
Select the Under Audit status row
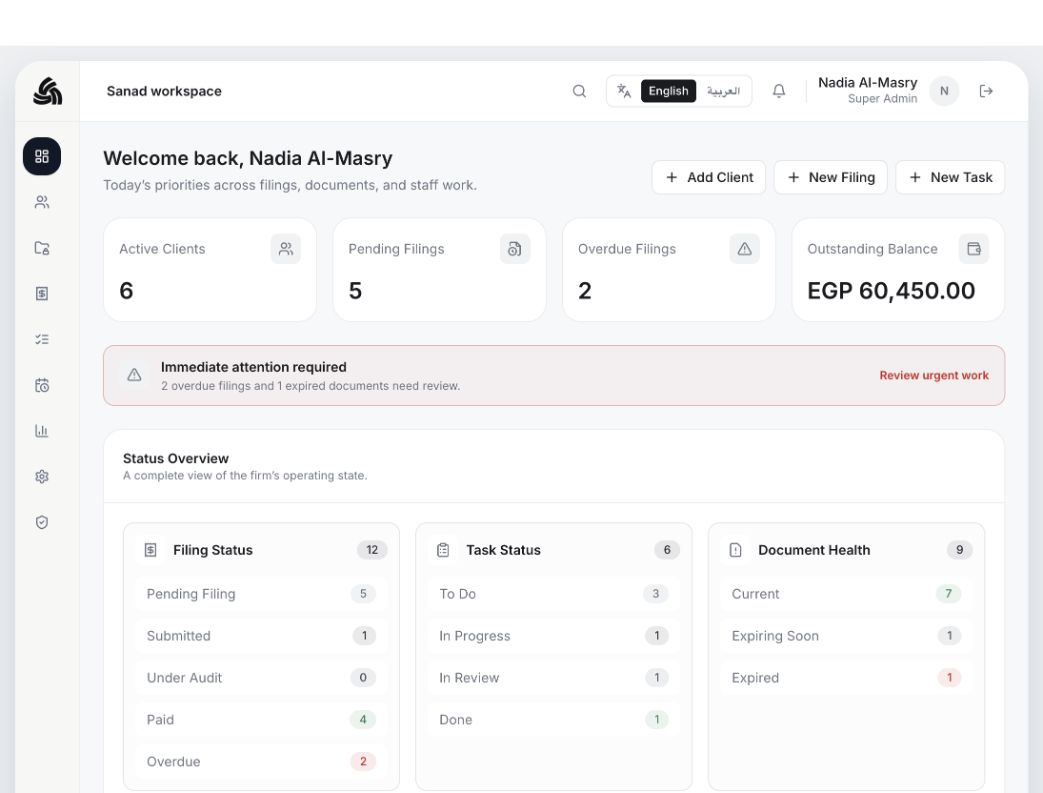click(261, 678)
